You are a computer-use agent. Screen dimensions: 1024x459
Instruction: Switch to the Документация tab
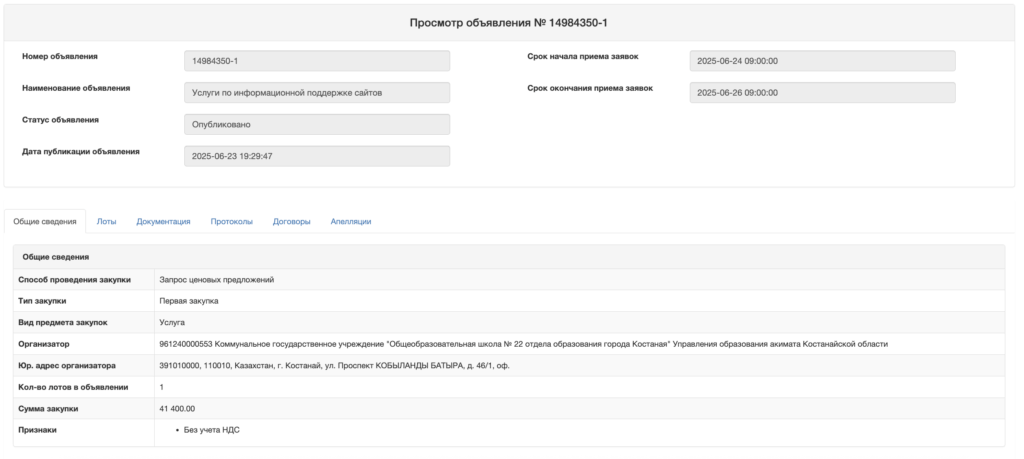pos(163,221)
